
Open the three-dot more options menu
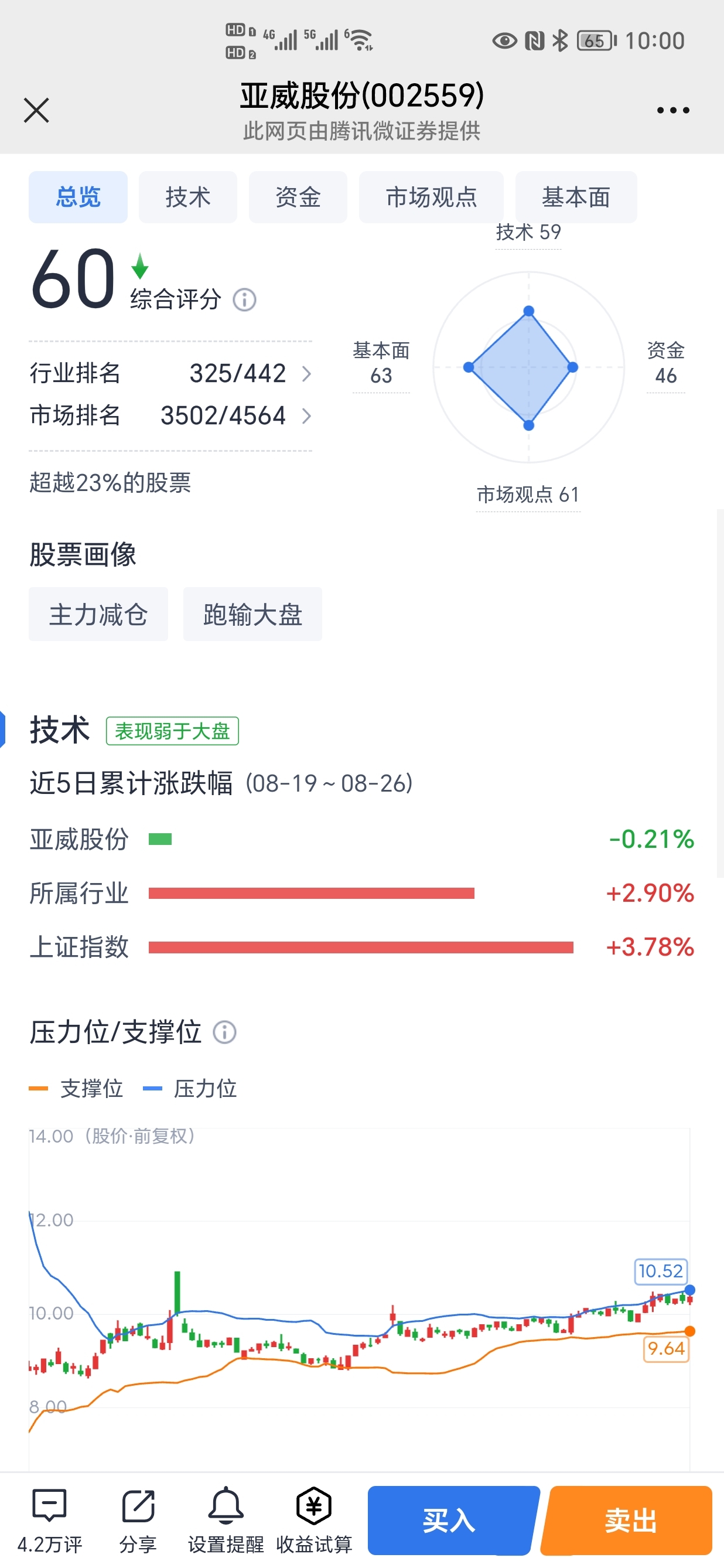(x=673, y=110)
